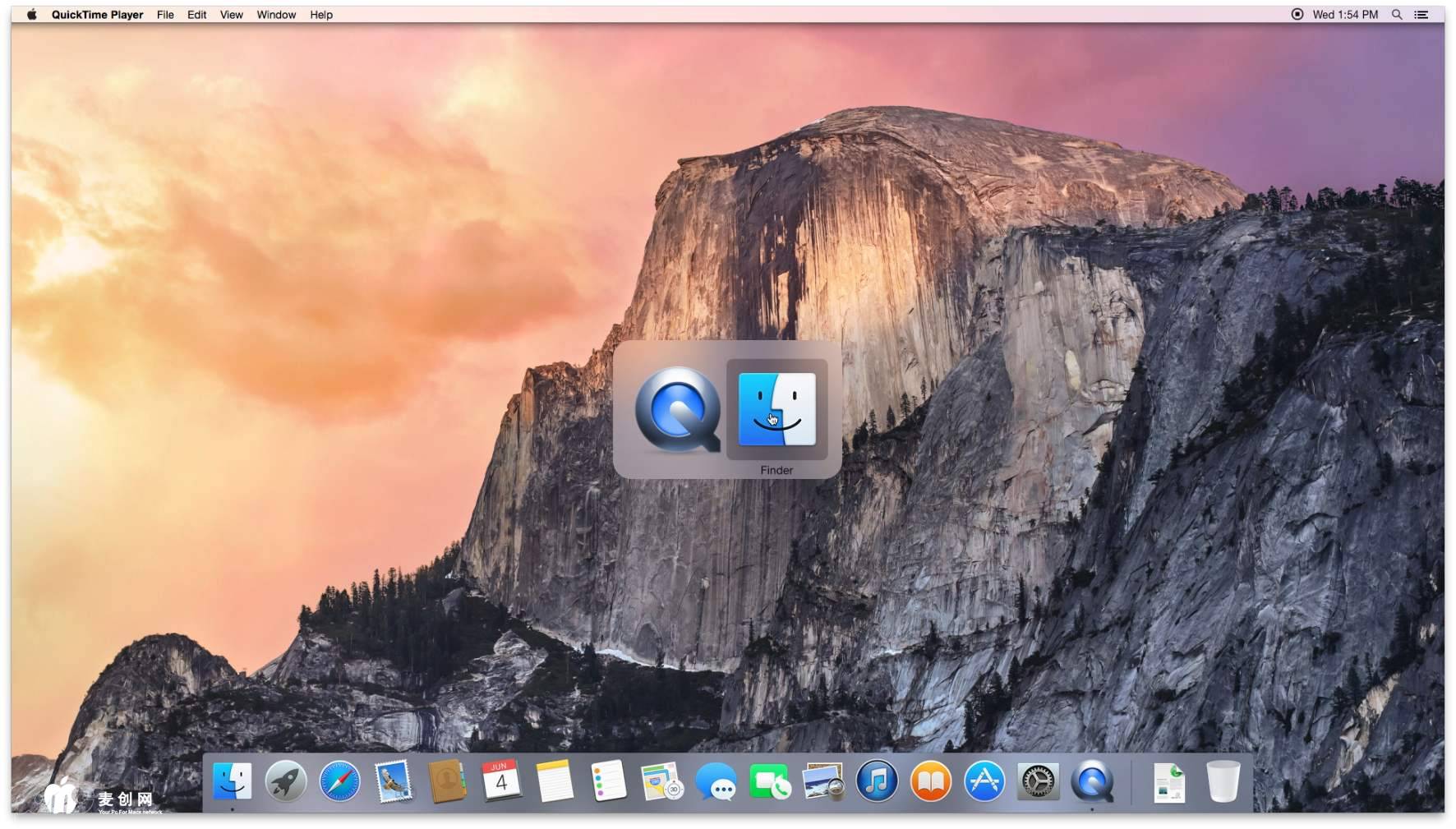Open Launchpad from the Dock
Screen dimensions: 1456x829
click(x=285, y=781)
